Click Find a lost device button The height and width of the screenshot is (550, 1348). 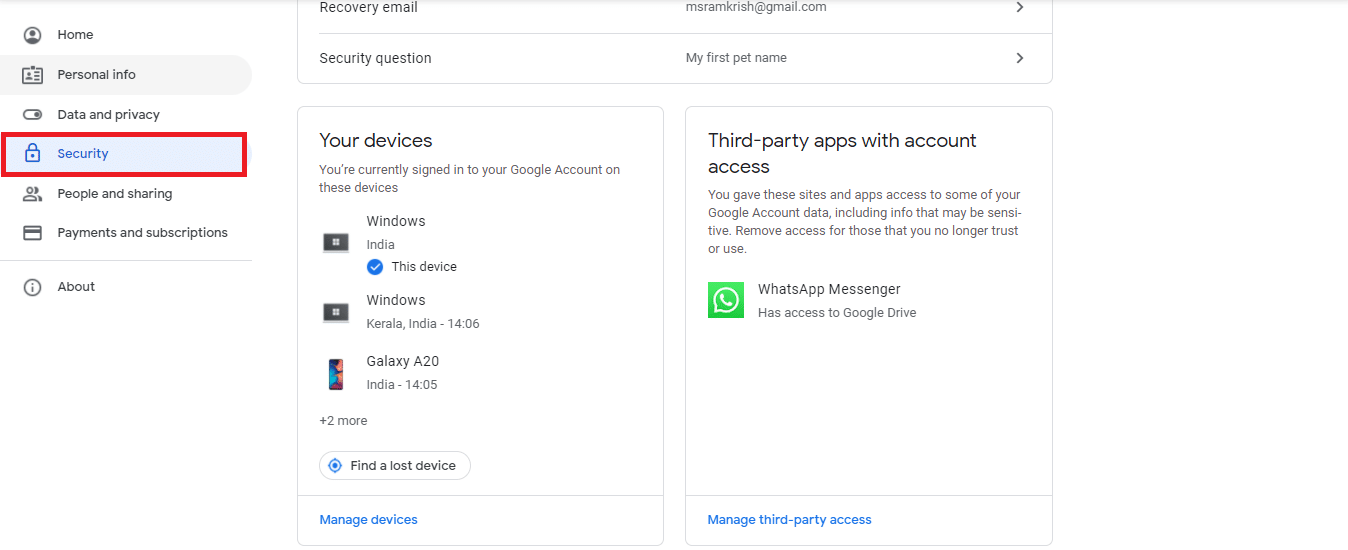pyautogui.click(x=395, y=466)
